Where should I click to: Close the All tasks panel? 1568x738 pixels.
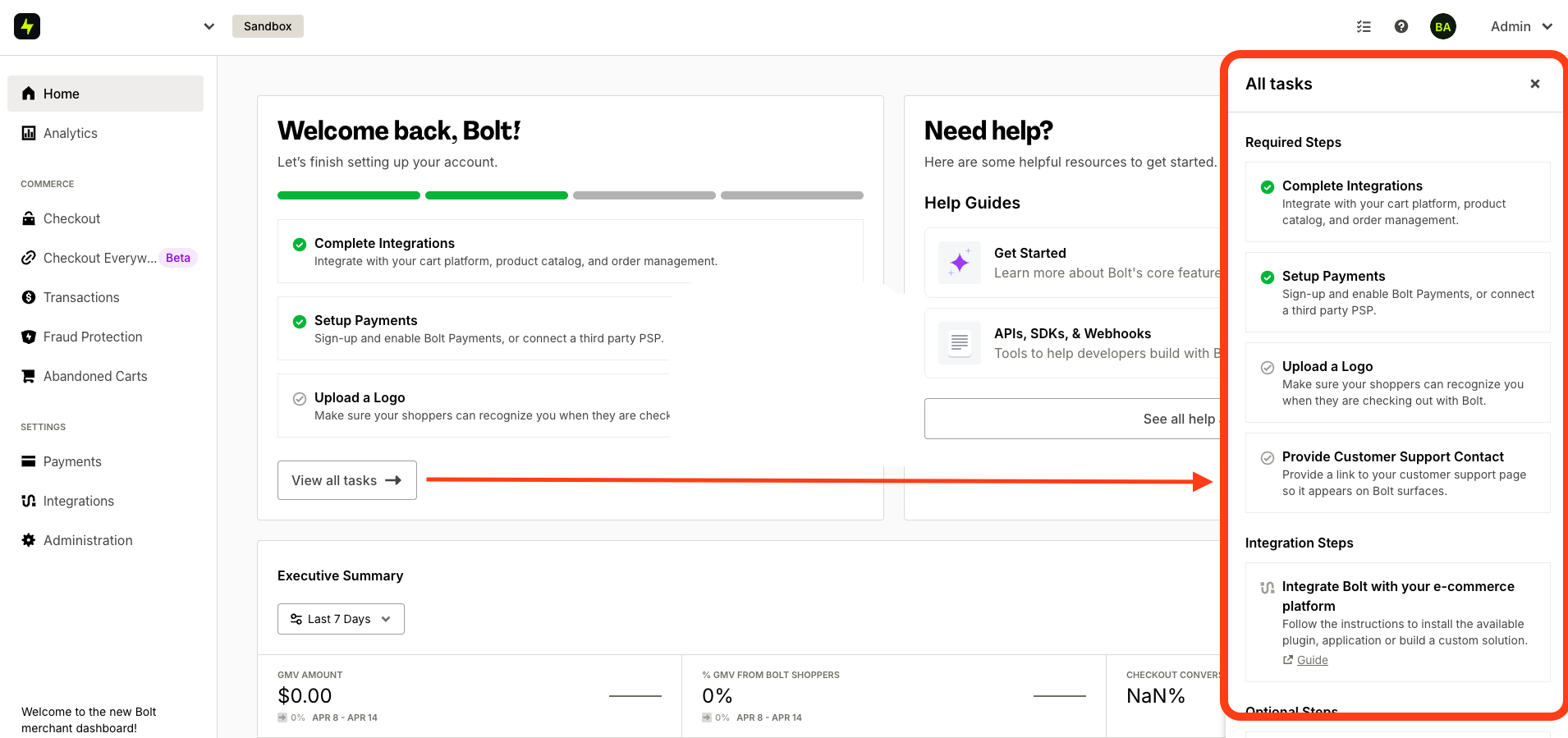tap(1535, 84)
